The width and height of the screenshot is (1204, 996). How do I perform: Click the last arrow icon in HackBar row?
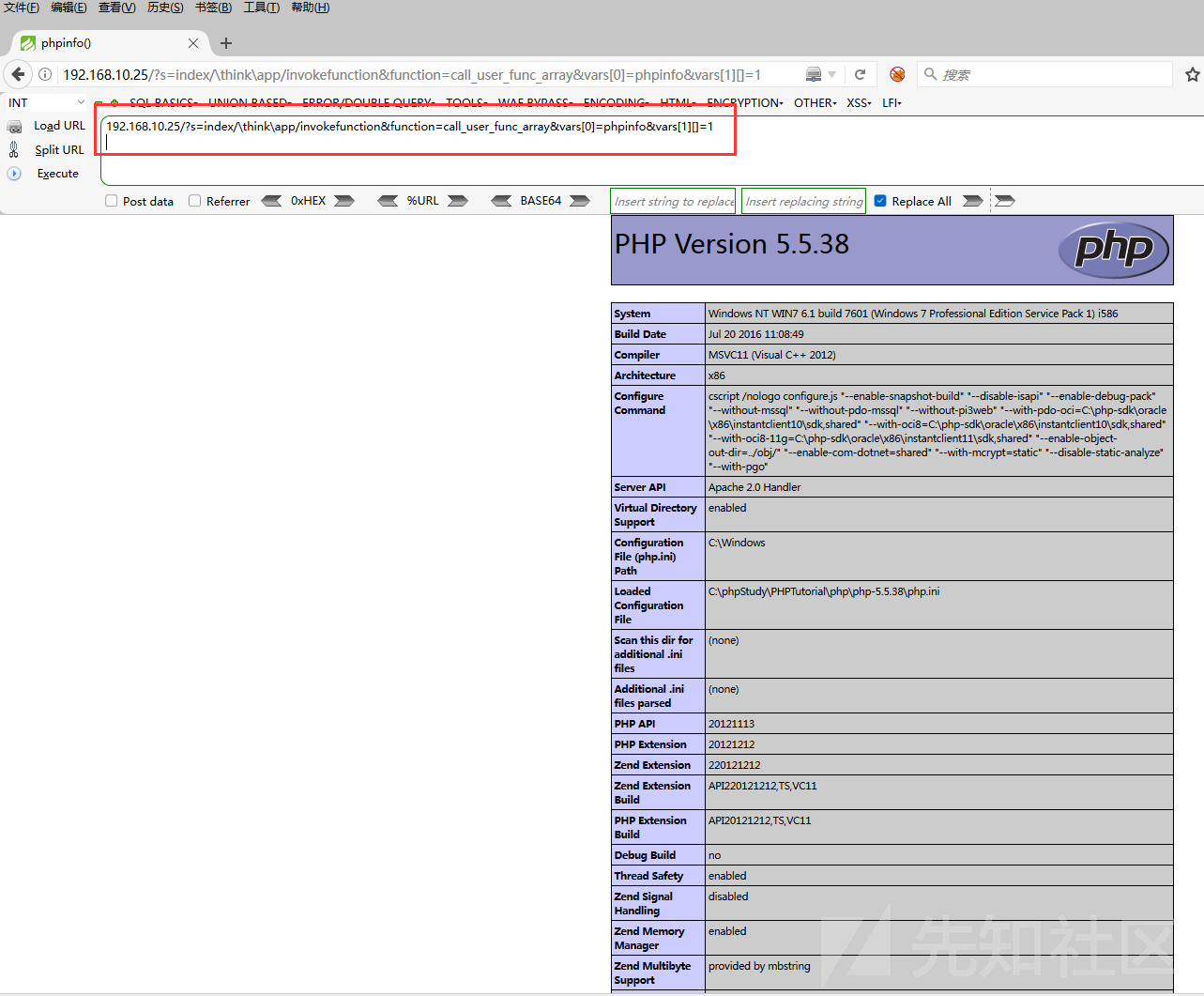(x=1005, y=201)
